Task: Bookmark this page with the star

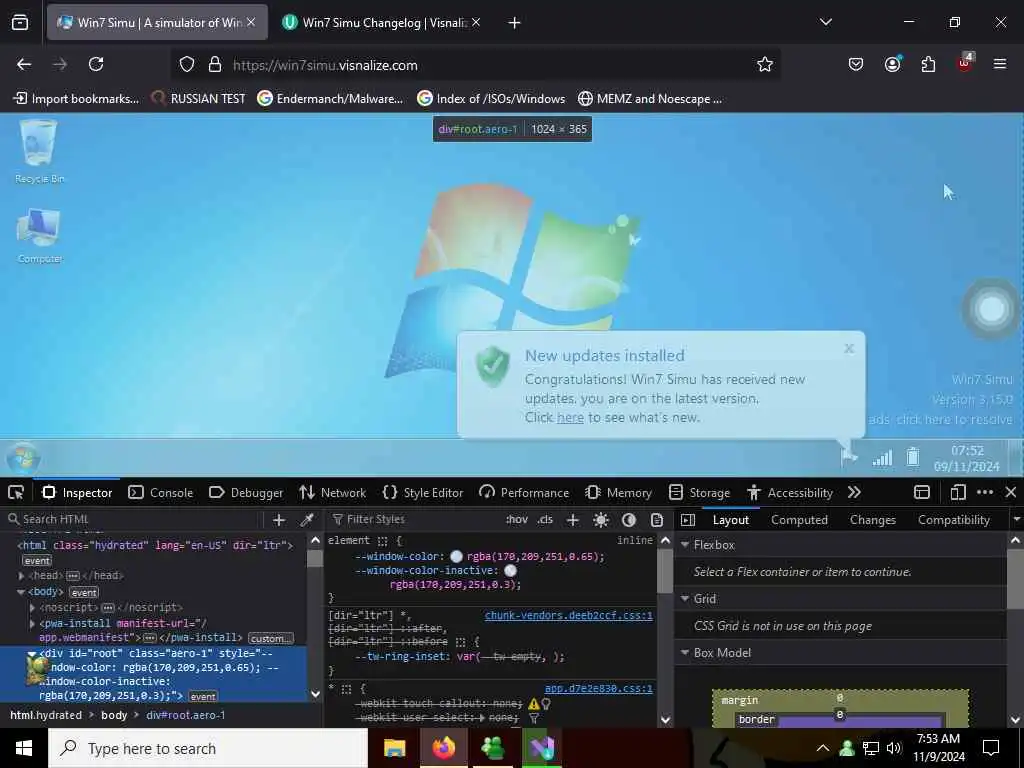Action: point(765,64)
